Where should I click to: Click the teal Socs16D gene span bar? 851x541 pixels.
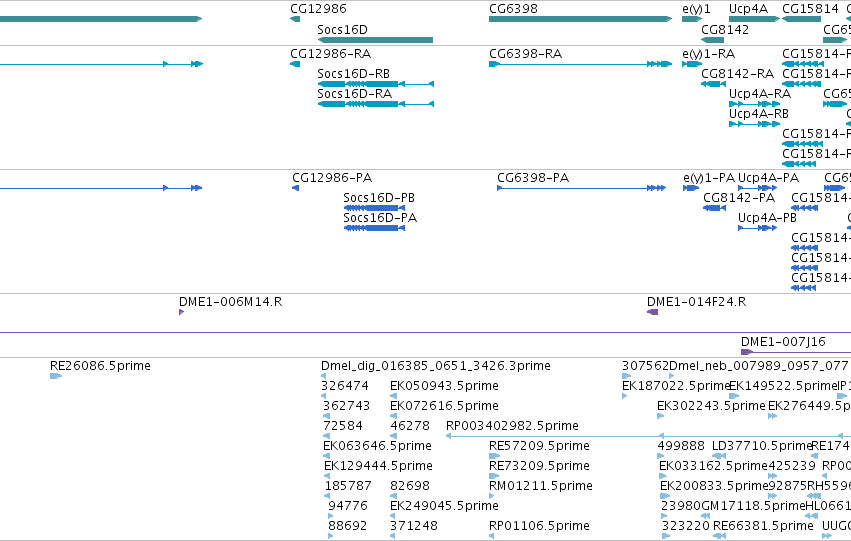pos(375,40)
